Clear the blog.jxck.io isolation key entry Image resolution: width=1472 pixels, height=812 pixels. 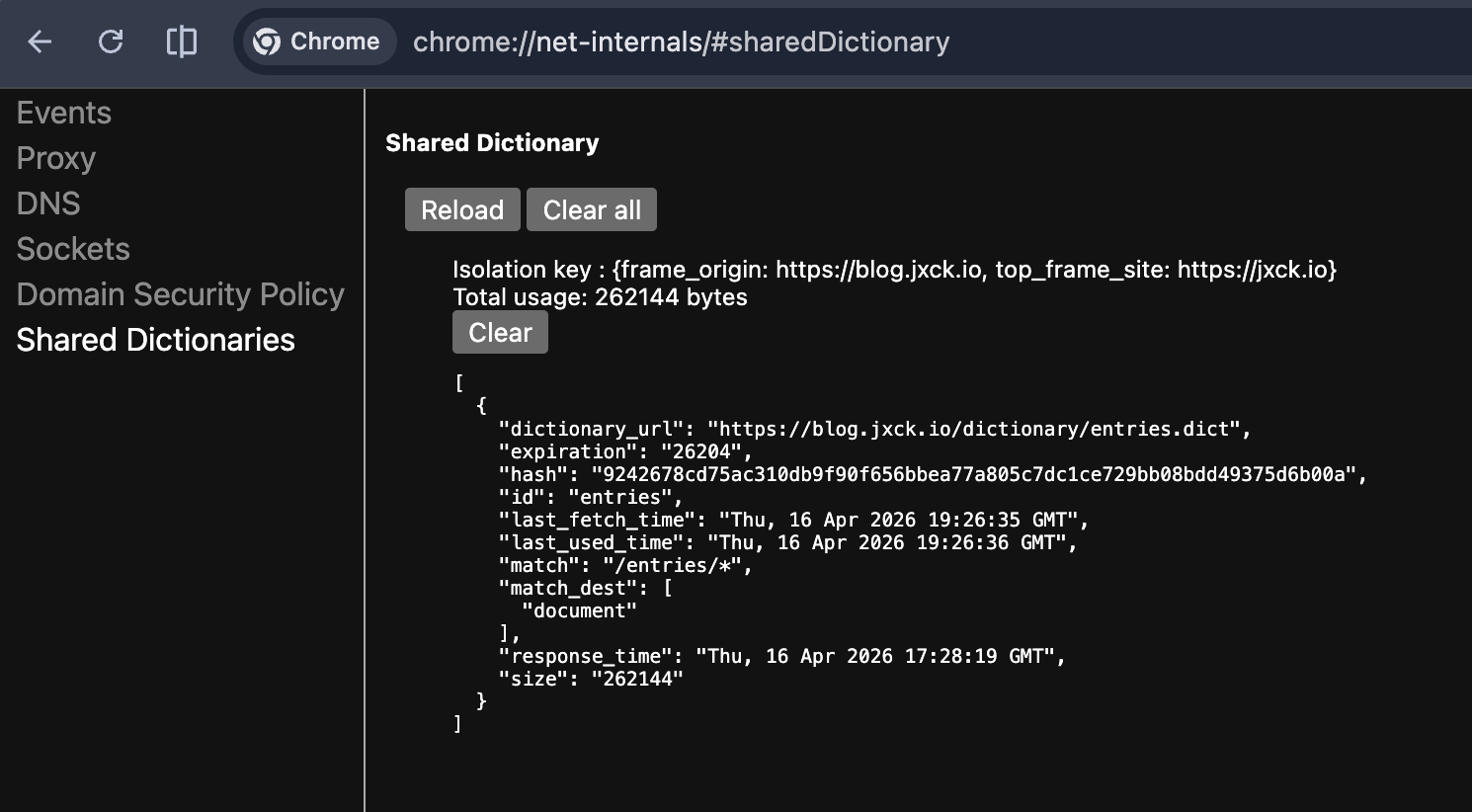point(500,332)
